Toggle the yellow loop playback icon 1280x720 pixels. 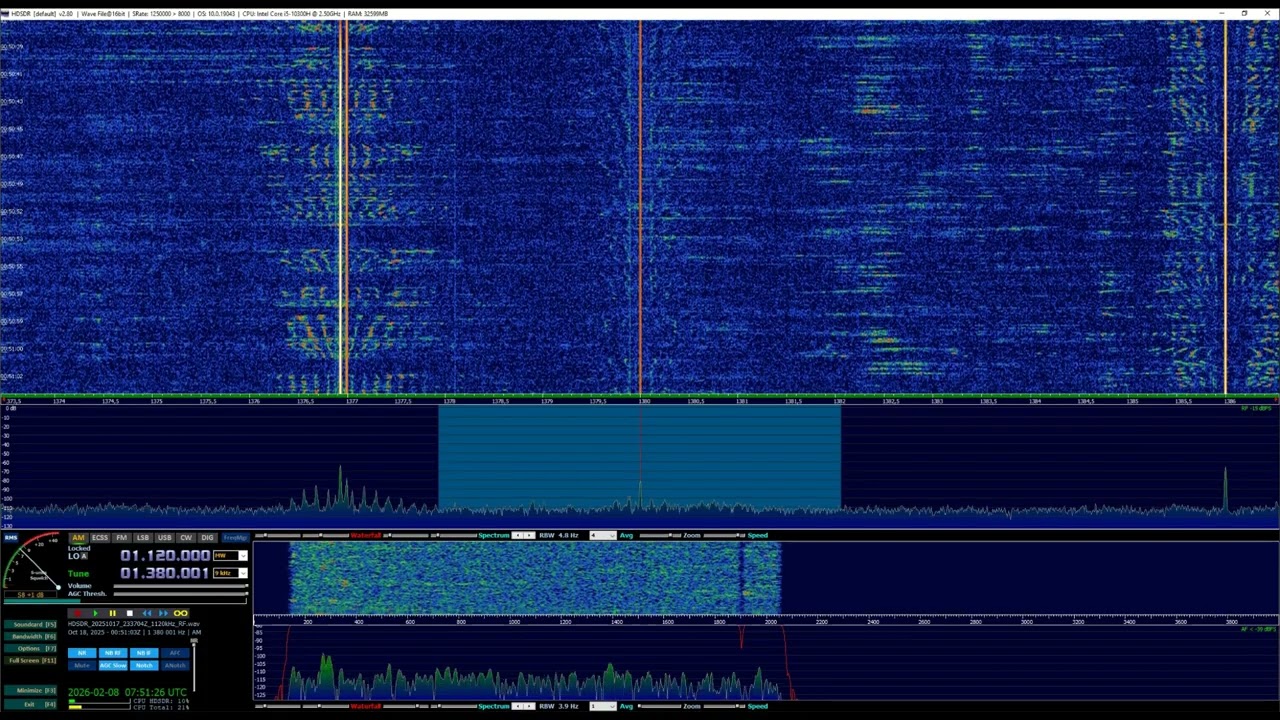click(180, 613)
